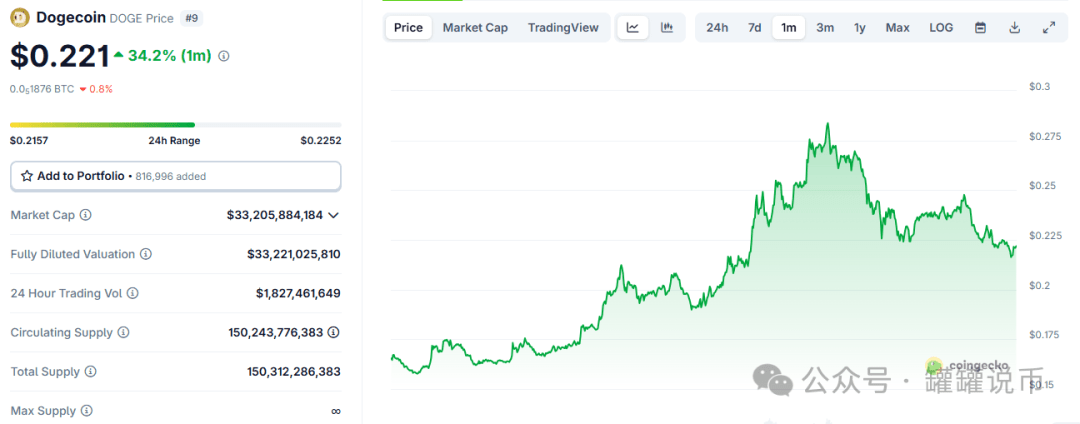Toggle the LOG scale option
This screenshot has height=424, width=1080.
941,28
